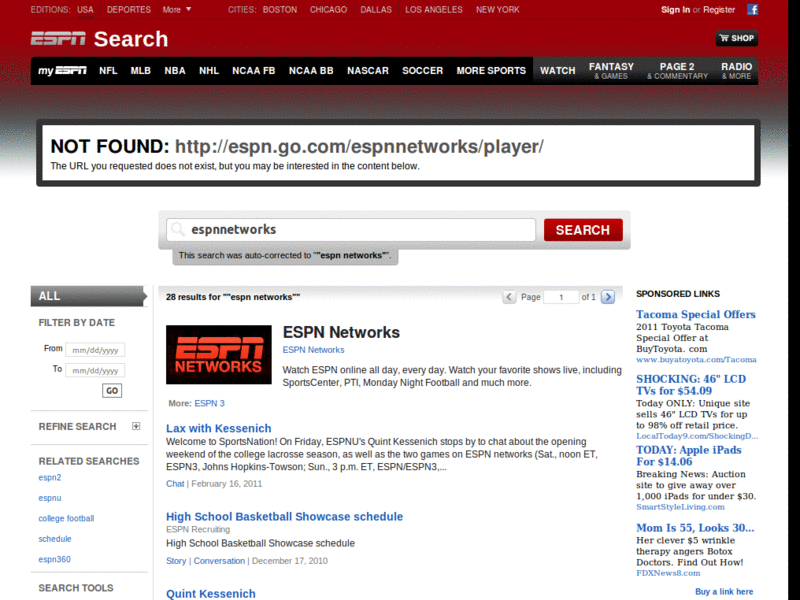
Task: Open the Mom Is 55 ad
Action: [695, 528]
